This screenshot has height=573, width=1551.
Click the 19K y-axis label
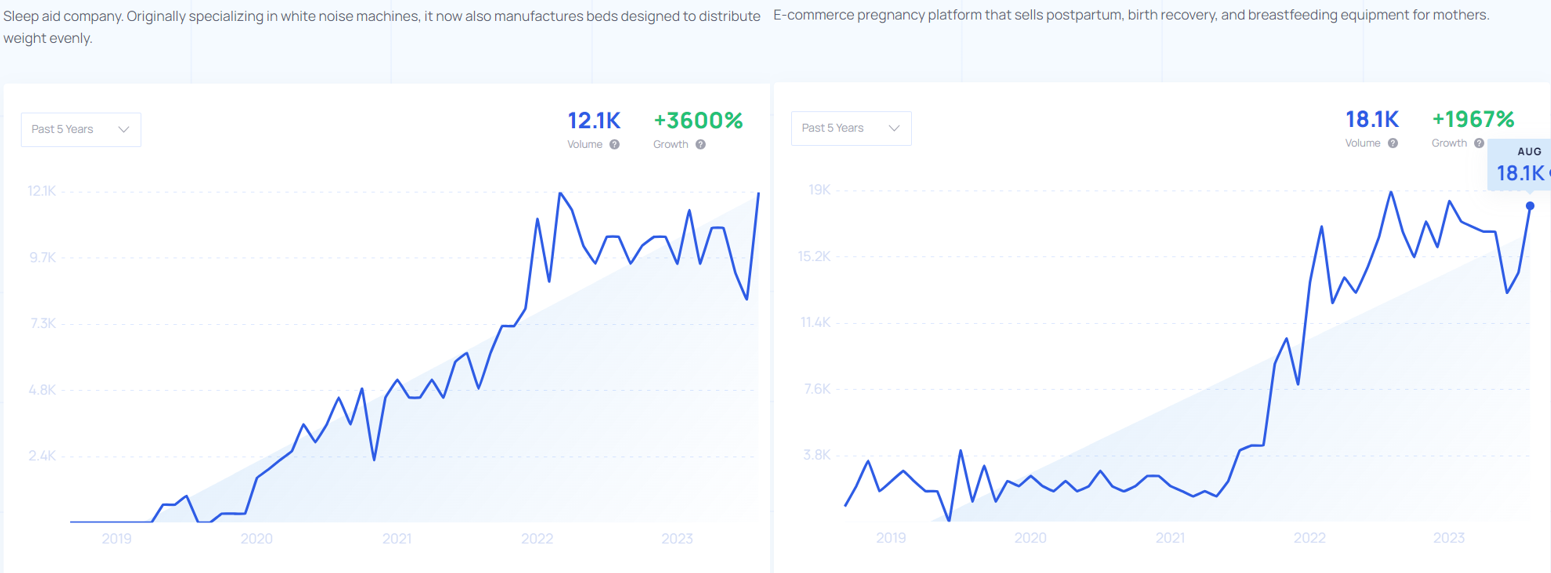[820, 190]
